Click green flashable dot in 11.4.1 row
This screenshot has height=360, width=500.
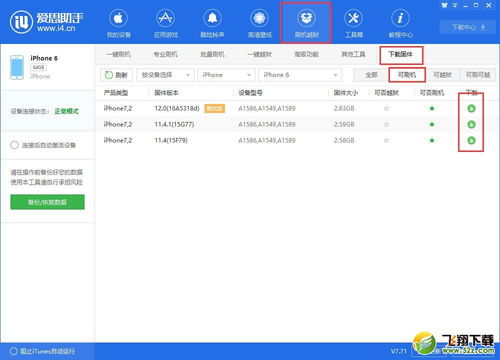click(432, 124)
